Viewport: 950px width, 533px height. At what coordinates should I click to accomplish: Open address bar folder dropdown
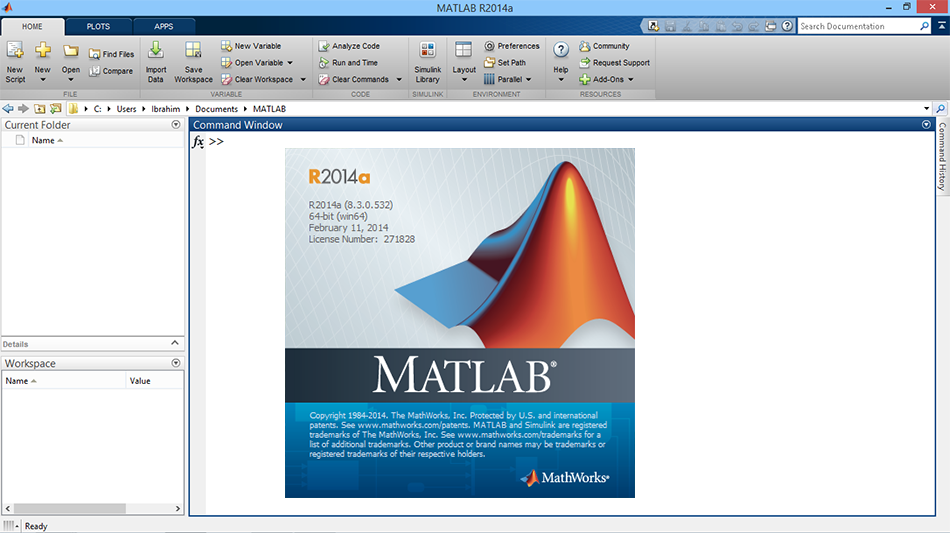point(926,109)
